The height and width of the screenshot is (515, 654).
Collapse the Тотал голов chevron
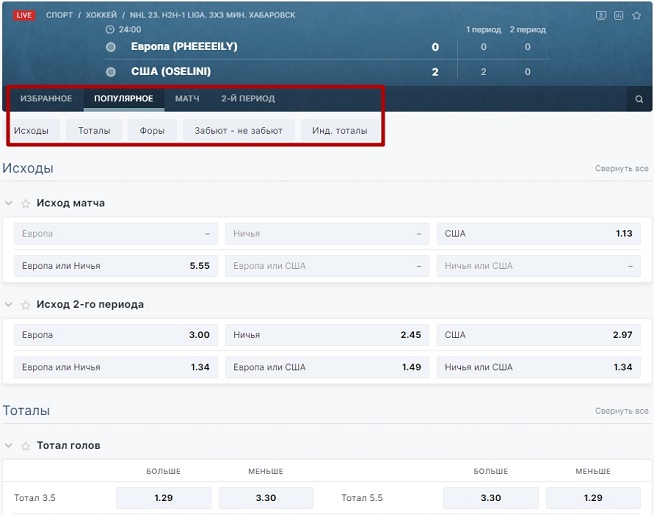pyautogui.click(x=9, y=445)
